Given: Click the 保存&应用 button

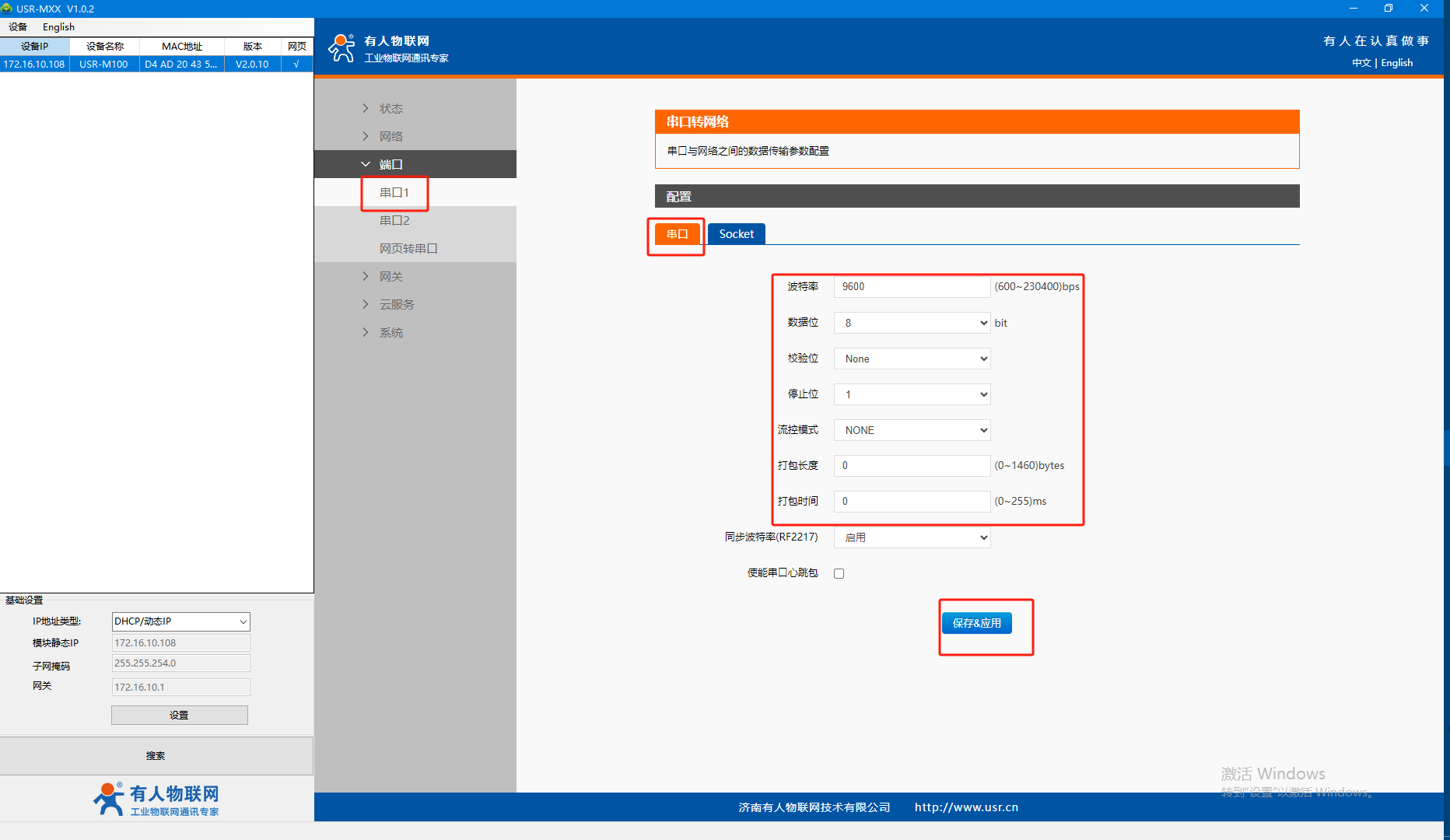Looking at the screenshot, I should click(x=976, y=623).
